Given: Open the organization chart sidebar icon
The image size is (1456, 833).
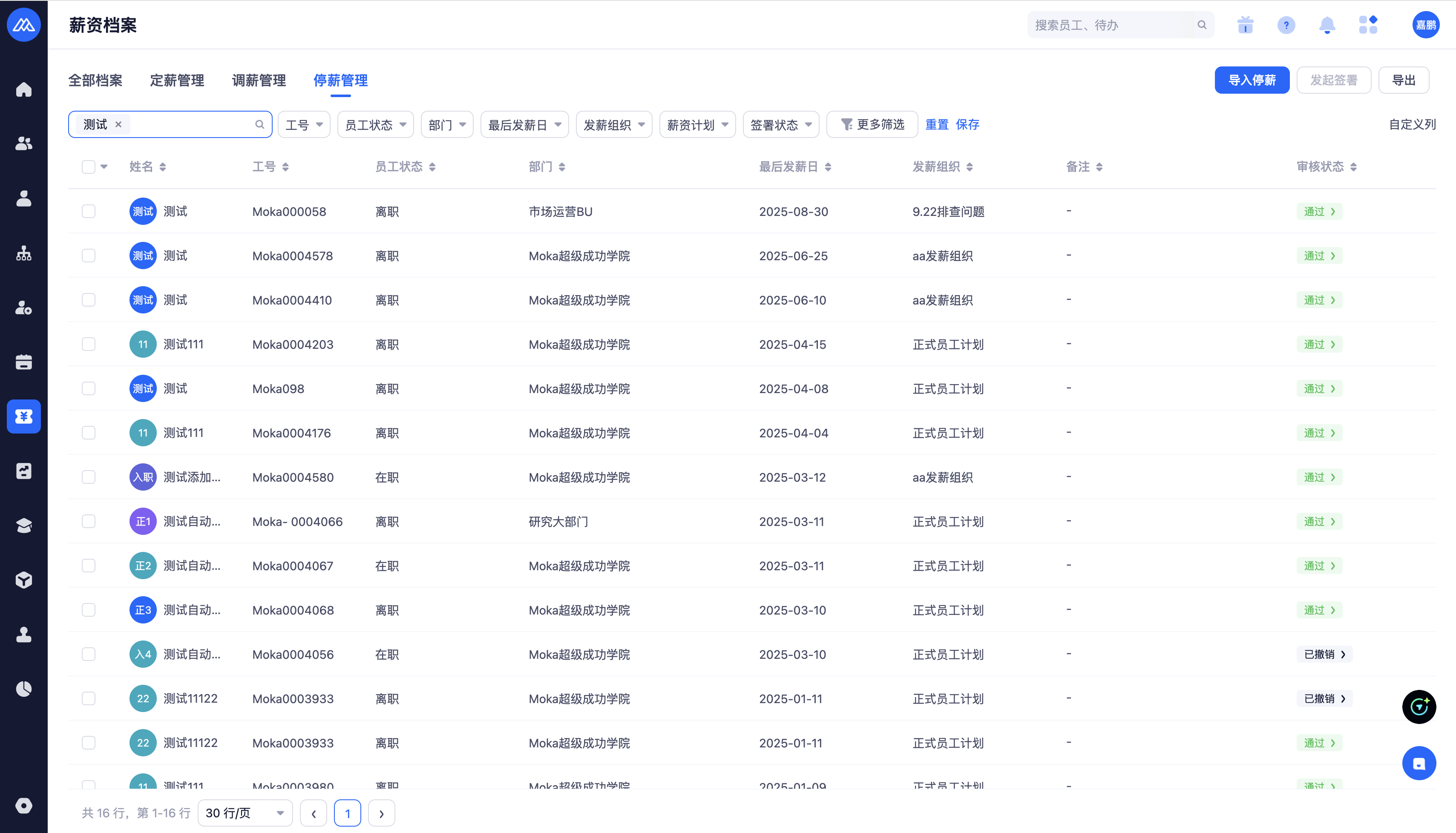Looking at the screenshot, I should (x=23, y=253).
